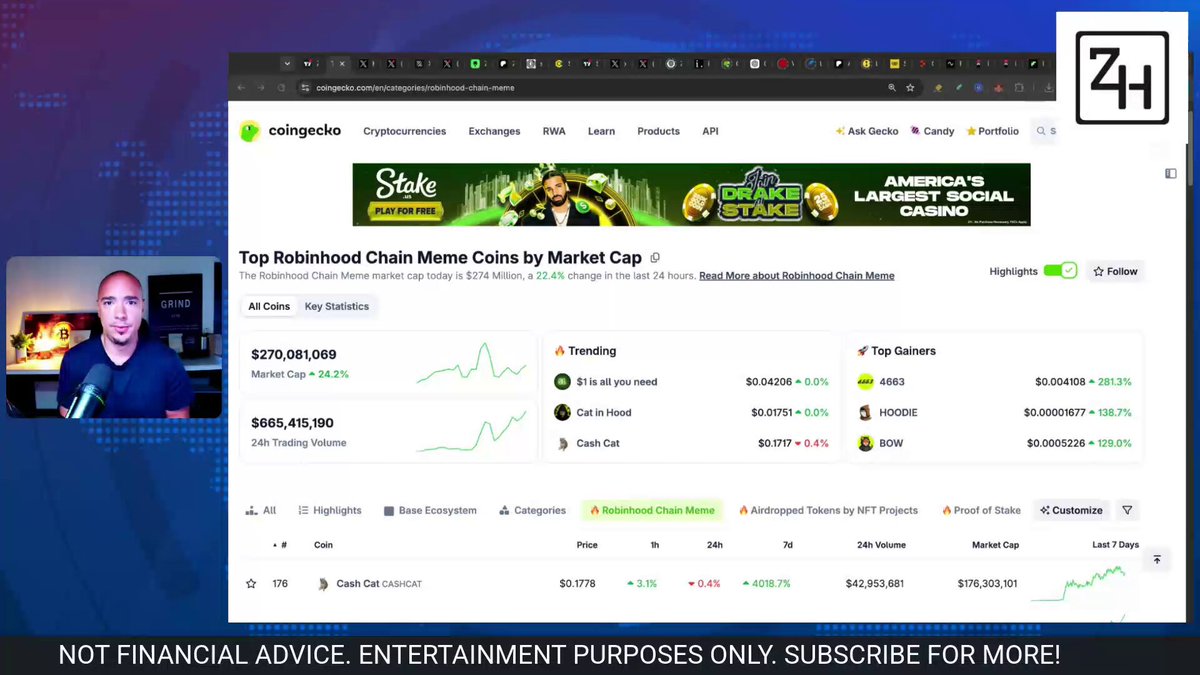This screenshot has width=1200, height=675.
Task: Click the Stake Drake casino banner ad
Action: 691,194
